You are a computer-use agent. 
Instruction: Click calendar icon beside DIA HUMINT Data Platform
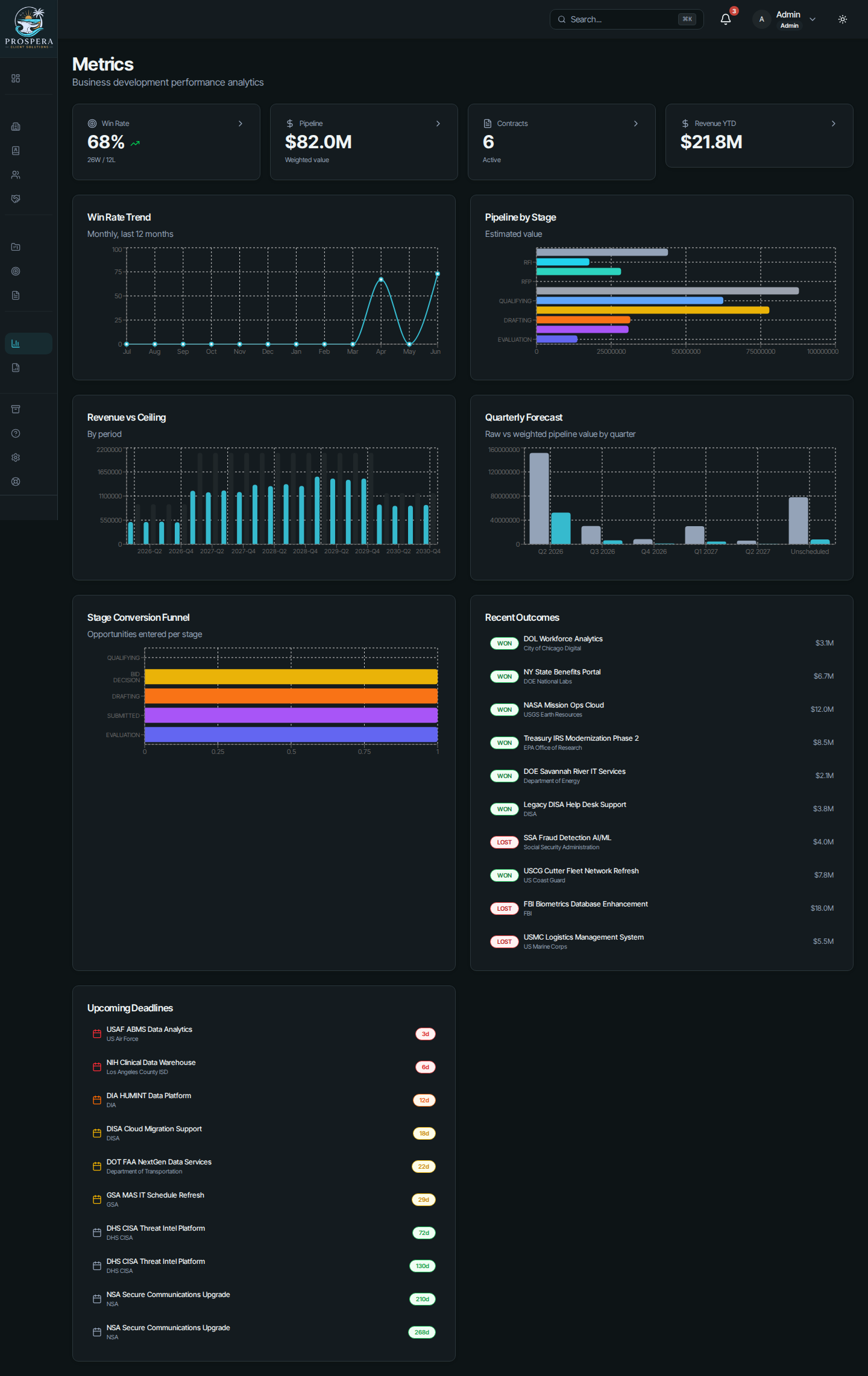pos(96,1100)
